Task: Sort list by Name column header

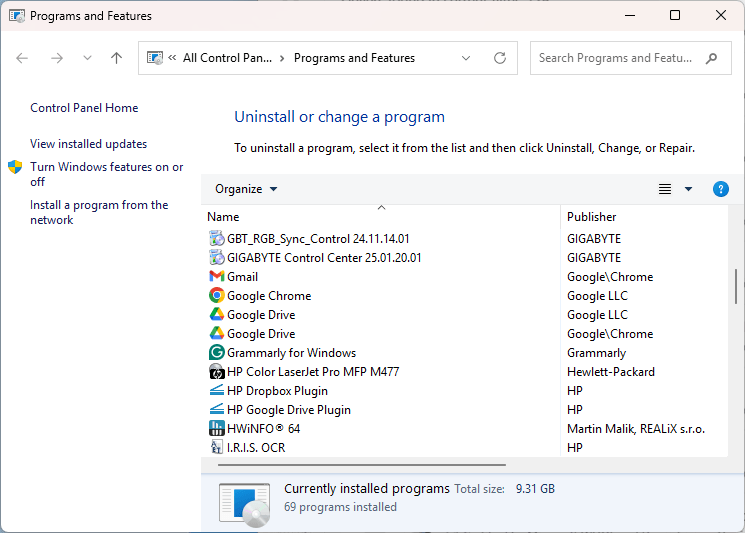Action: (x=223, y=217)
